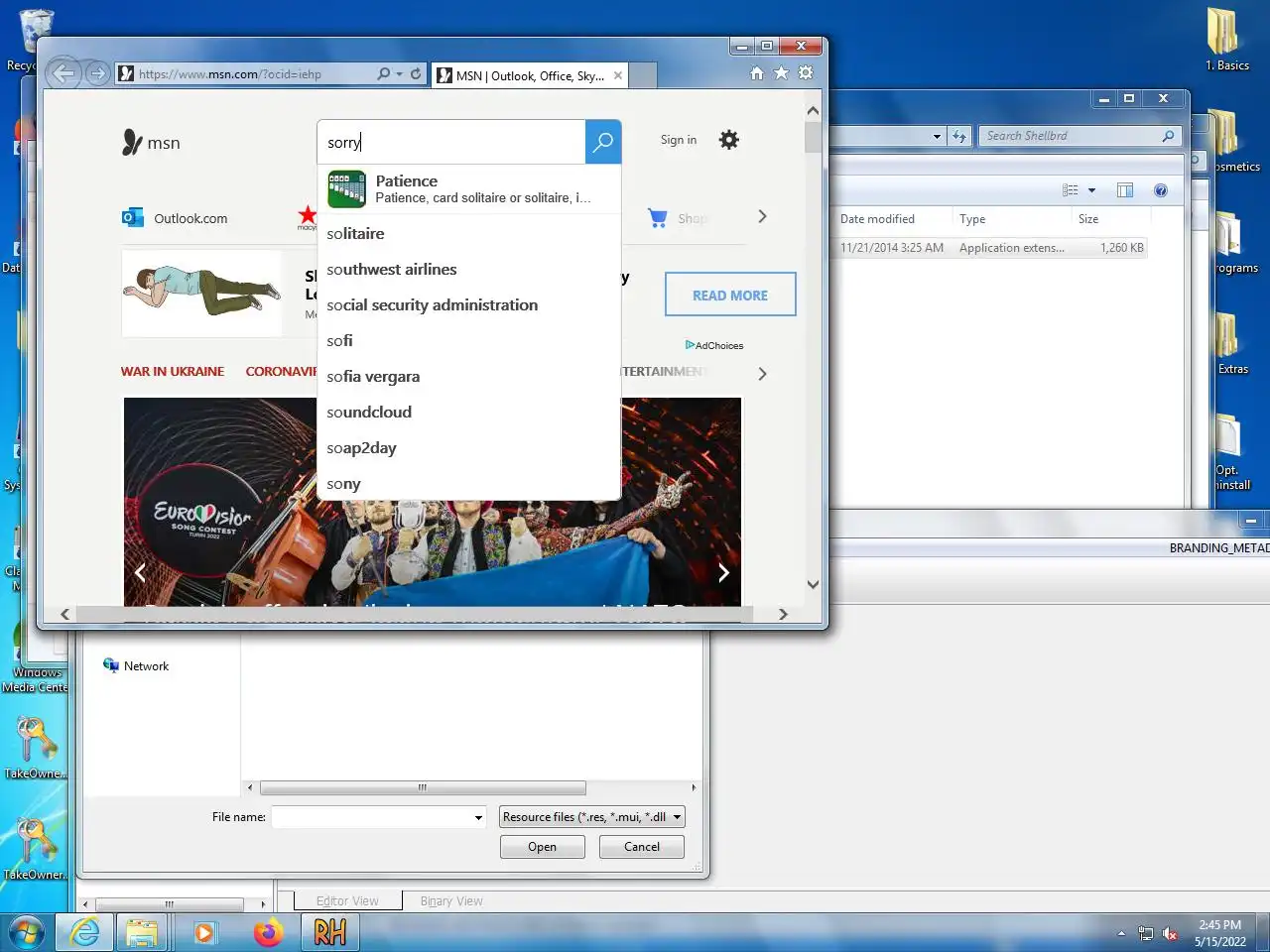Choose 'social security administration' suggestion
1270x952 pixels.
point(468,305)
